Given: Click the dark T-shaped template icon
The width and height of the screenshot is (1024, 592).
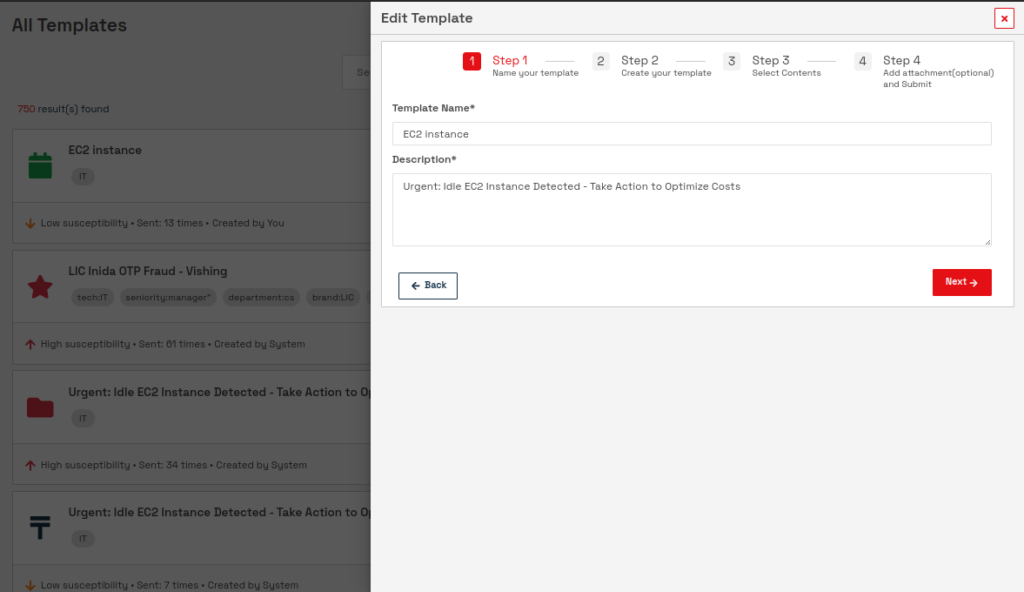Looking at the screenshot, I should click(40, 527).
